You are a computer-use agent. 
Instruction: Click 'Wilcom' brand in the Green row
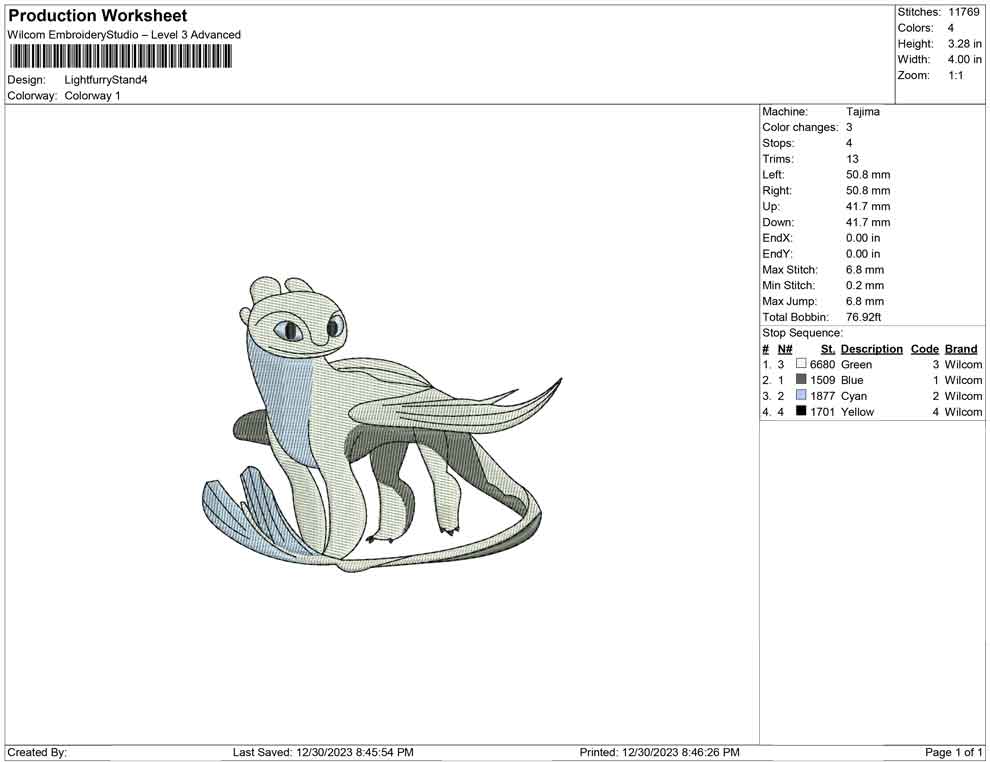pyautogui.click(x=963, y=364)
